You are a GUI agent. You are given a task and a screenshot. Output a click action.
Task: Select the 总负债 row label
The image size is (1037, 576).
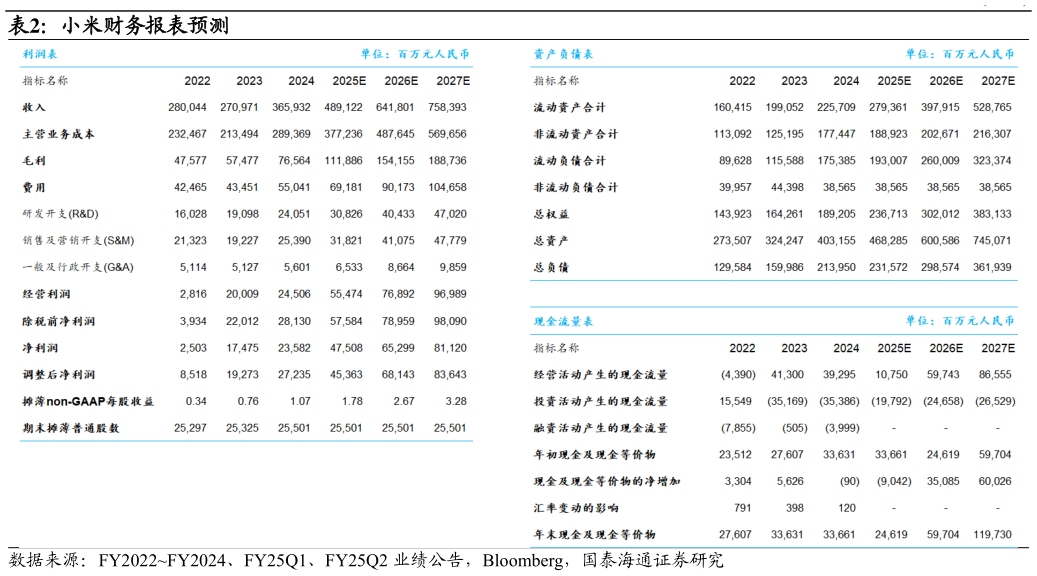[551, 267]
